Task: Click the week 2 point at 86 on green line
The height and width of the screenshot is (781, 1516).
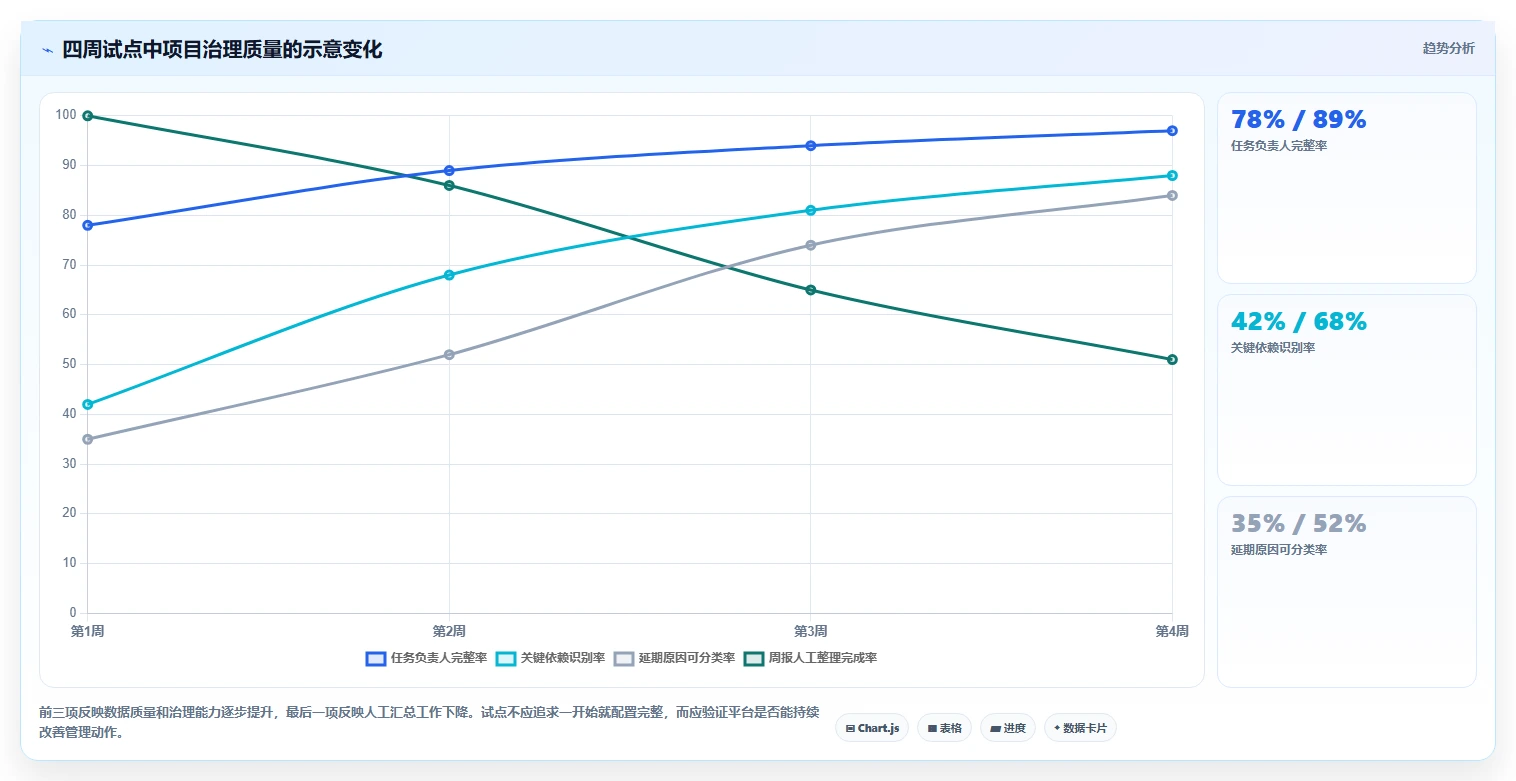Action: pyautogui.click(x=449, y=185)
